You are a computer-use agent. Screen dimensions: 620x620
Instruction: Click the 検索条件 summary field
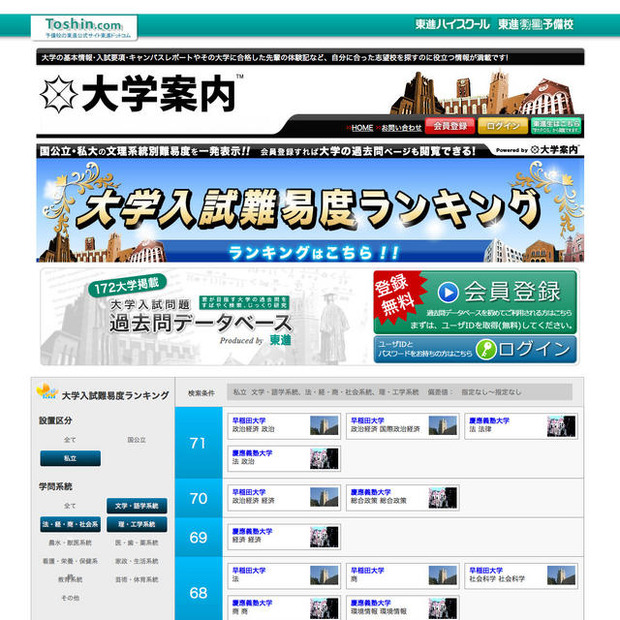tap(399, 392)
